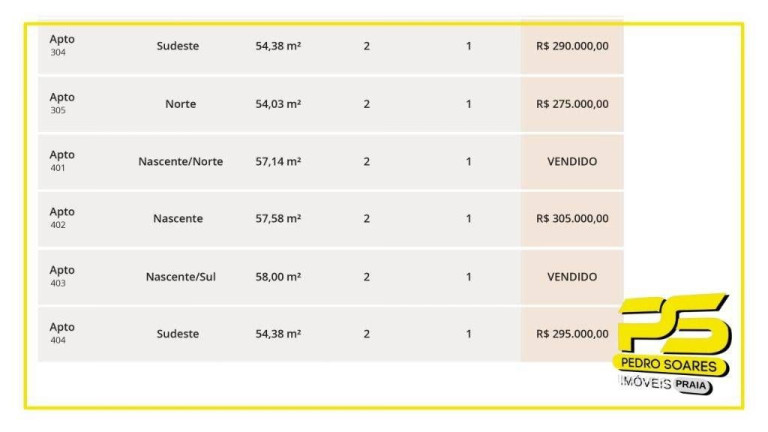
Task: Click the 57,58 m² area value
Action: pyautogui.click(x=278, y=218)
